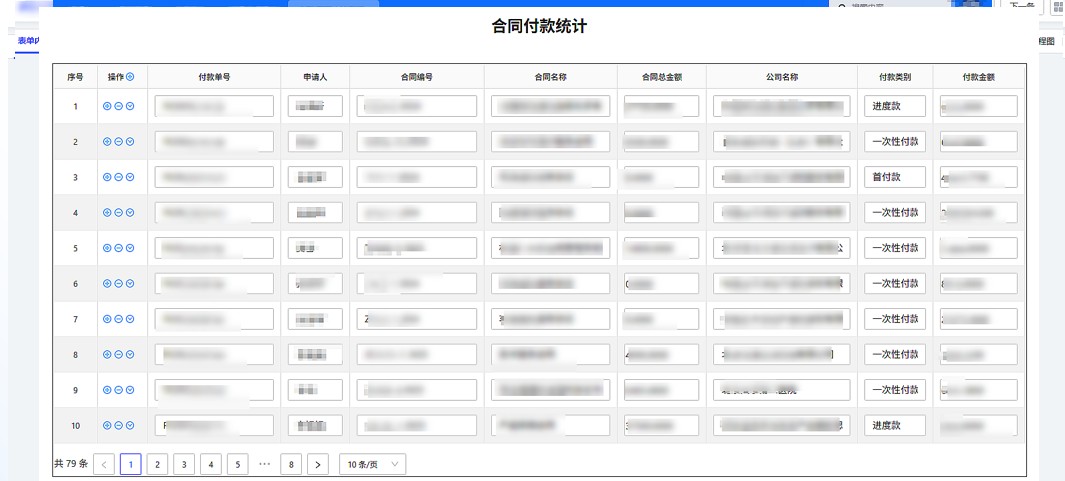Expand row 3 down-arrow options
Viewport: 1065px width, 481px height.
coord(130,177)
